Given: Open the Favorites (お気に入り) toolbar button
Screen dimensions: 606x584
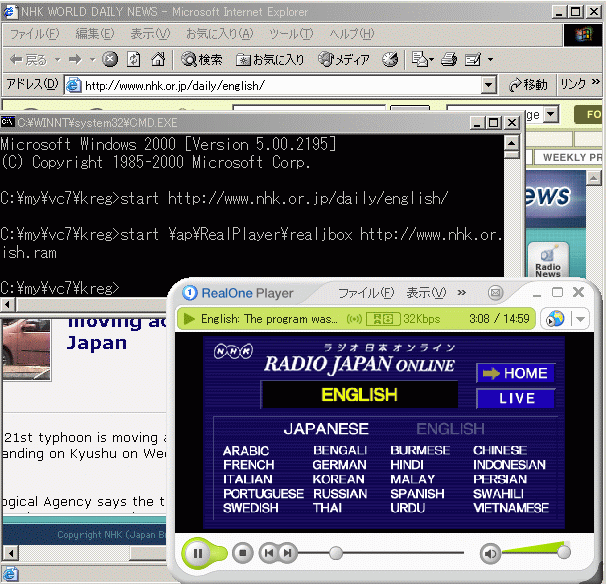Looking at the screenshot, I should tap(270, 60).
